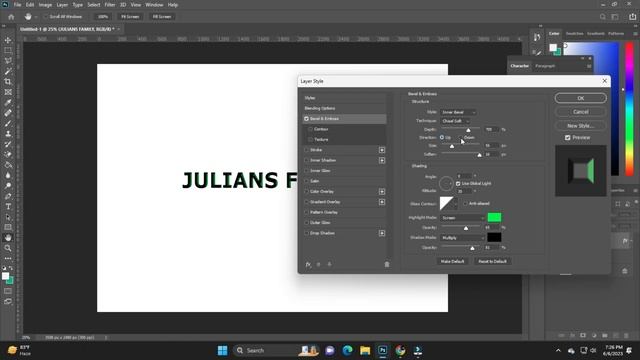Click the trash icon in Layer Style dialog
The height and width of the screenshot is (360, 640).
pyautogui.click(x=387, y=264)
